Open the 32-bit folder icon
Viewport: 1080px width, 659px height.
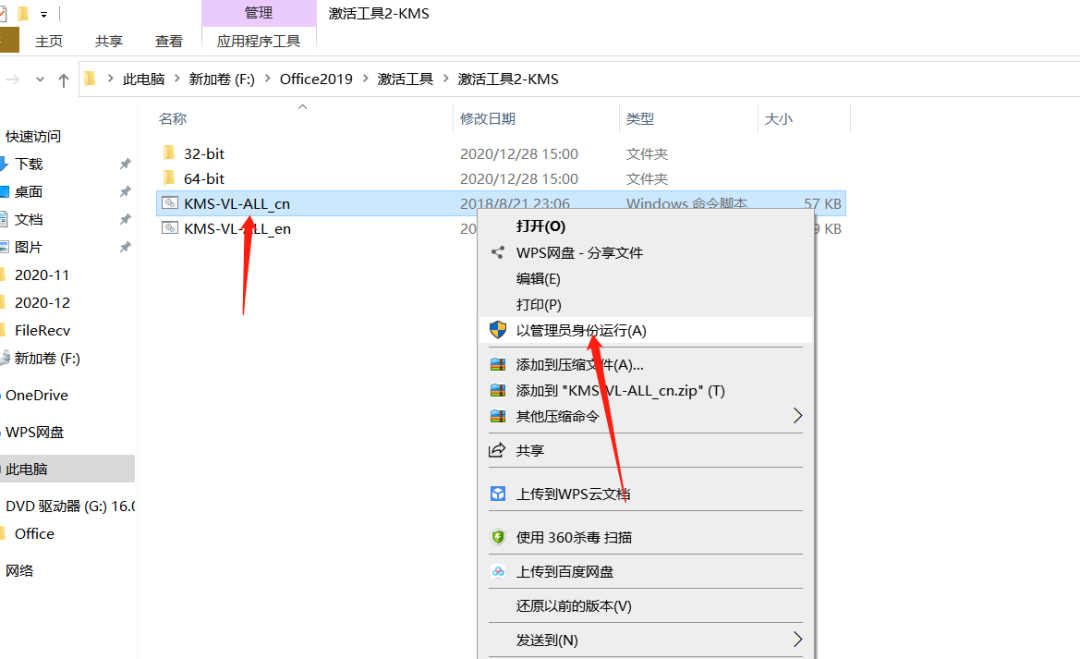[x=169, y=153]
